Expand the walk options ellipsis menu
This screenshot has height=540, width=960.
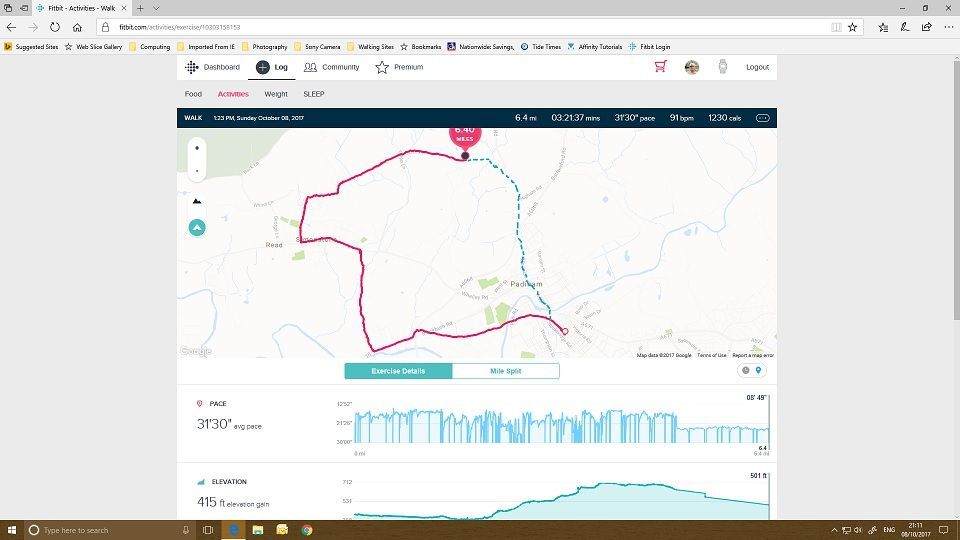[763, 118]
